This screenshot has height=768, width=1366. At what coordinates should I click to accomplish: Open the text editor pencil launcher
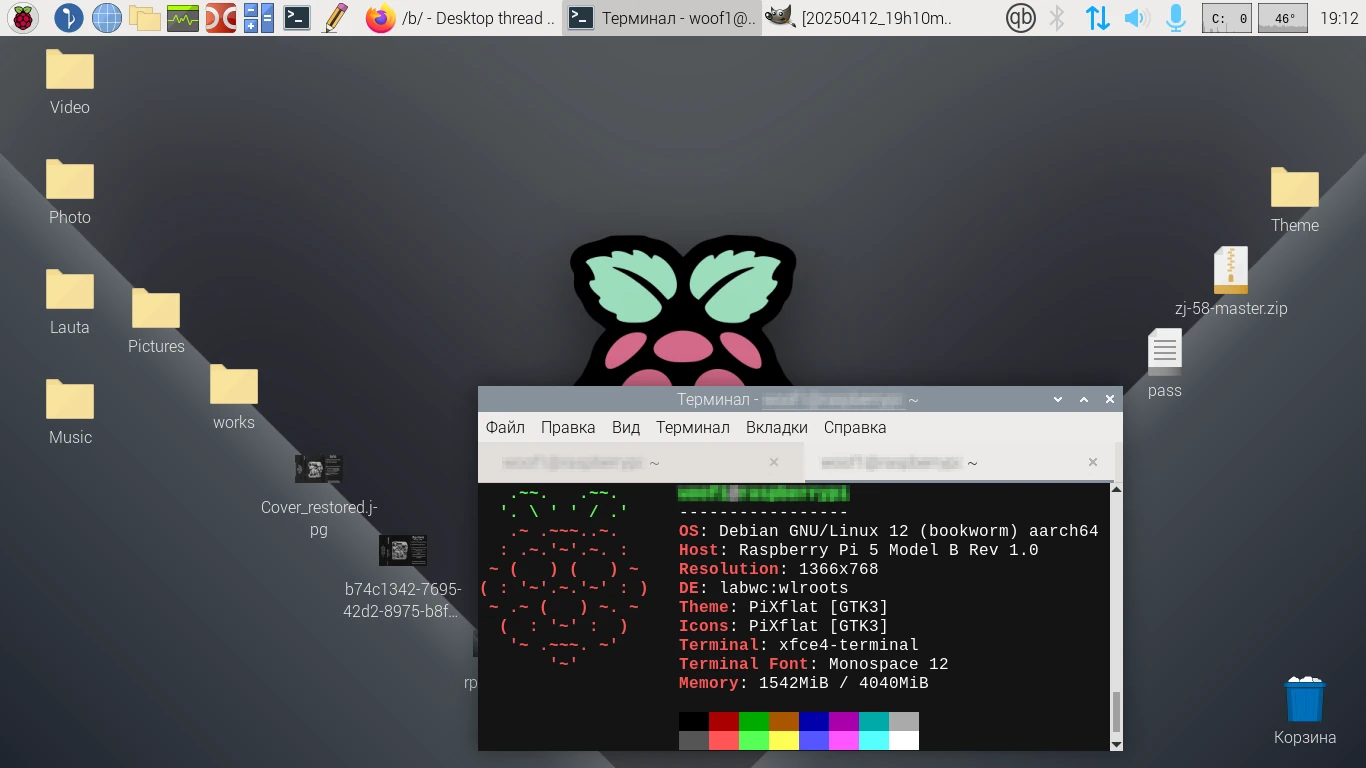tap(336, 18)
